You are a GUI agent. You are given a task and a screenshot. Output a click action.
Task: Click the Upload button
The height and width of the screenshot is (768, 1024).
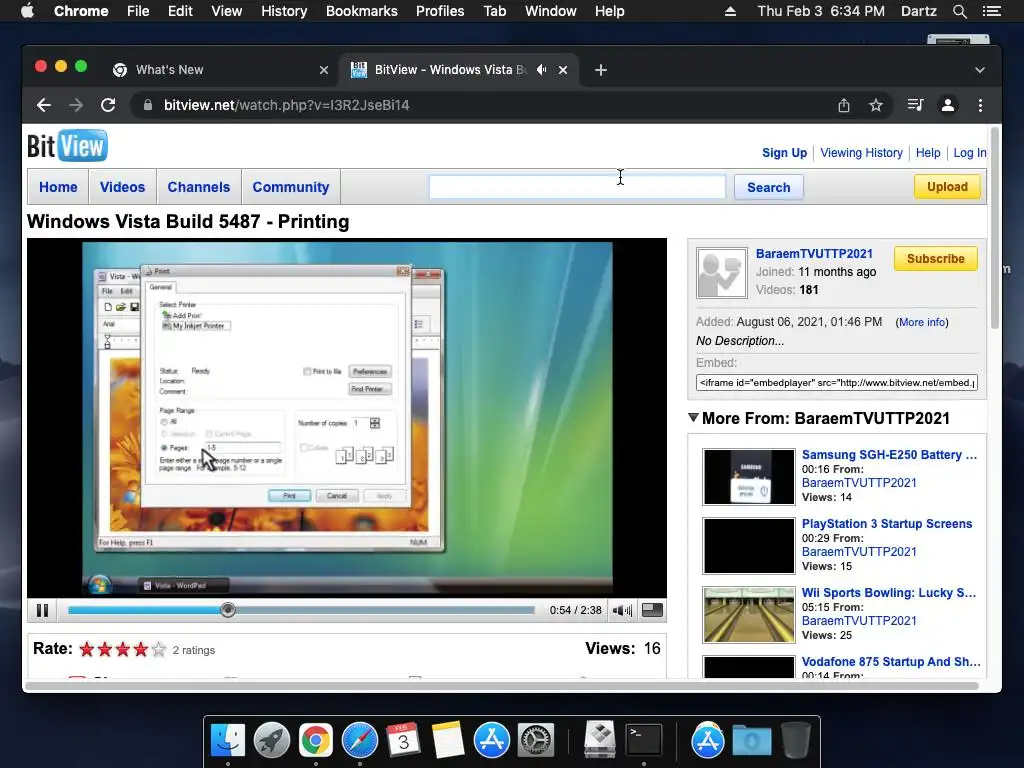tap(947, 187)
